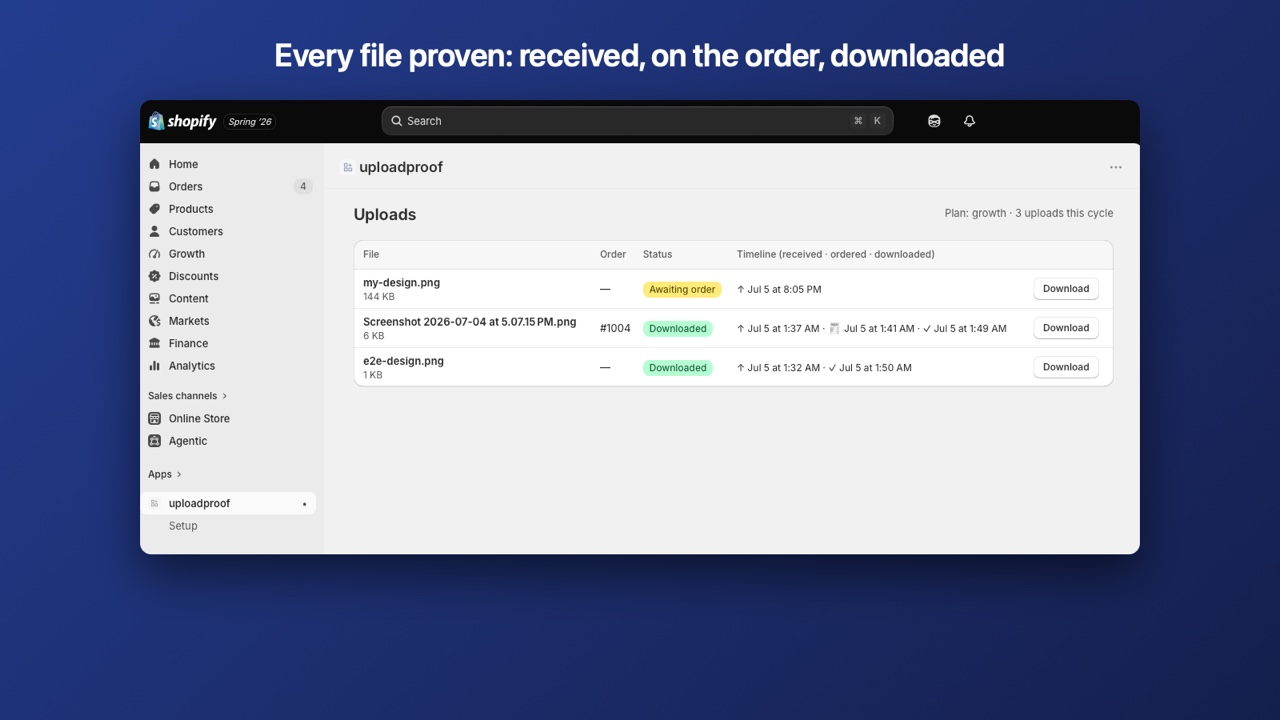The height and width of the screenshot is (720, 1280).
Task: Click the Products tag icon in sidebar
Action: [154, 209]
